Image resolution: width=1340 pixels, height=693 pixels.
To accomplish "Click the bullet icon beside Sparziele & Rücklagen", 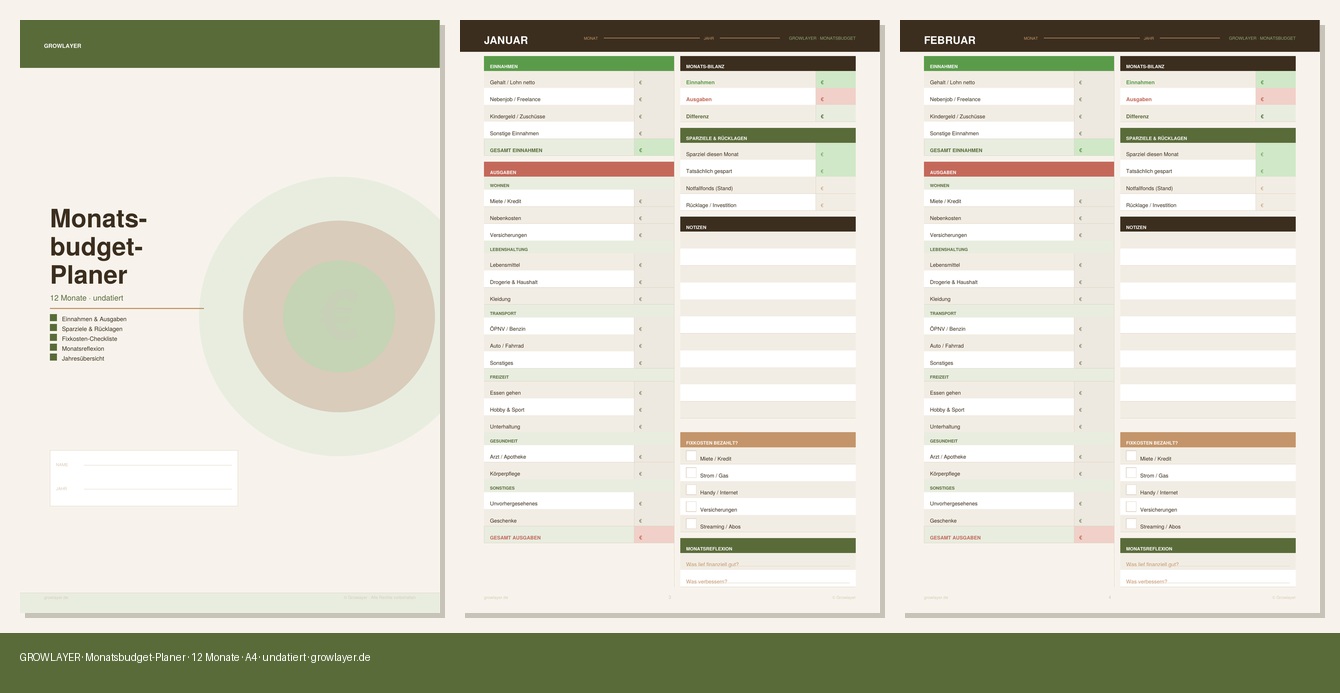I will click(53, 328).
